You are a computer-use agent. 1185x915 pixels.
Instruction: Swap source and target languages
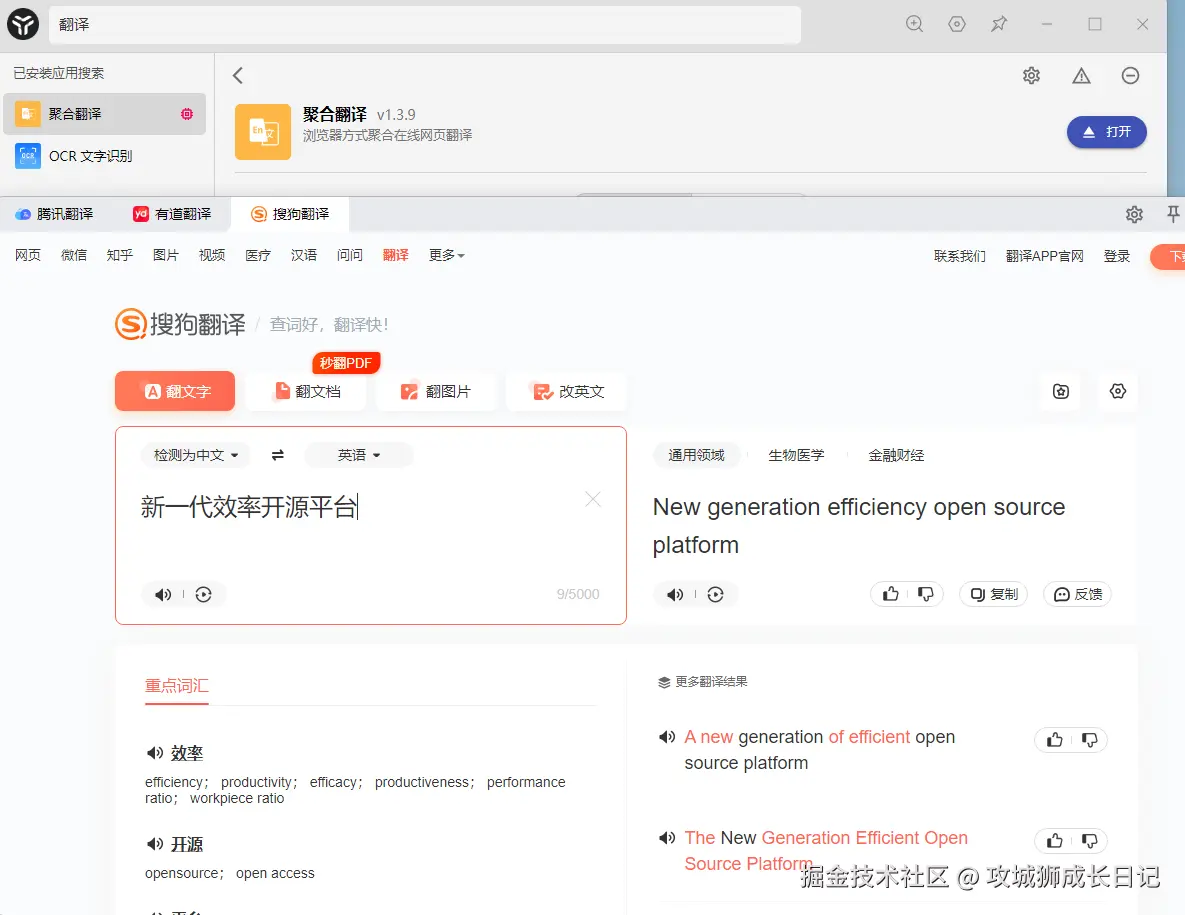[x=277, y=455]
